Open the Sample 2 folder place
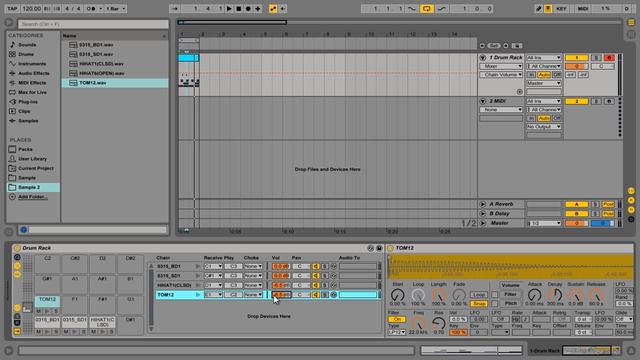The height and width of the screenshot is (360, 640). [33, 187]
